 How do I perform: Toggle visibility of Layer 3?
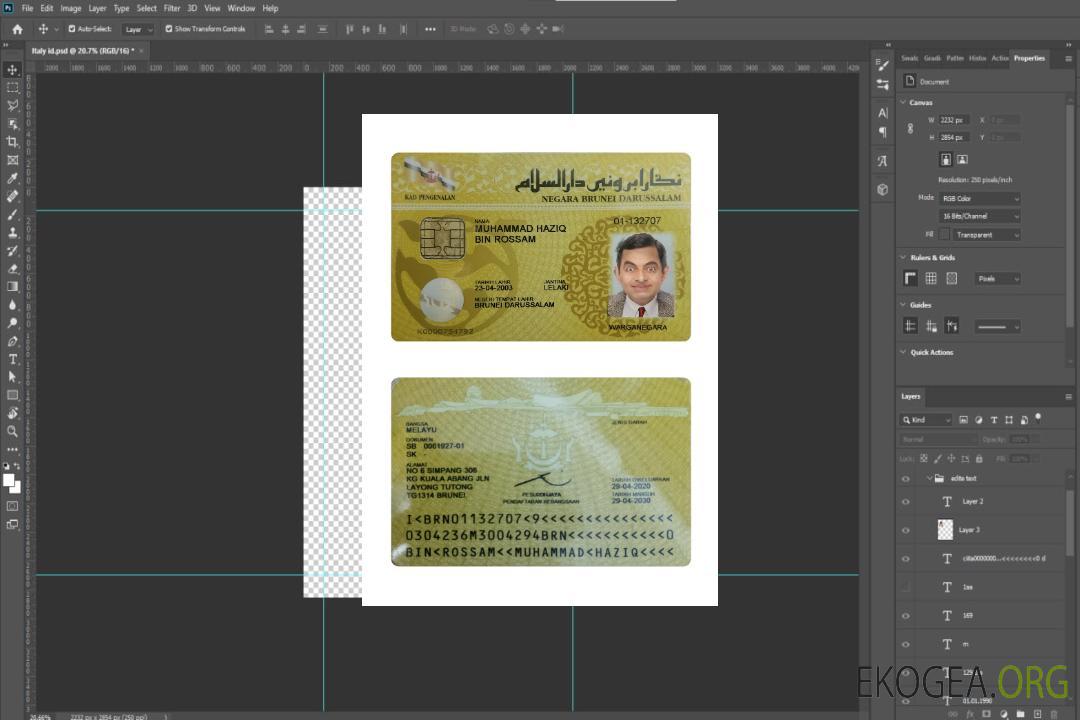tap(906, 530)
